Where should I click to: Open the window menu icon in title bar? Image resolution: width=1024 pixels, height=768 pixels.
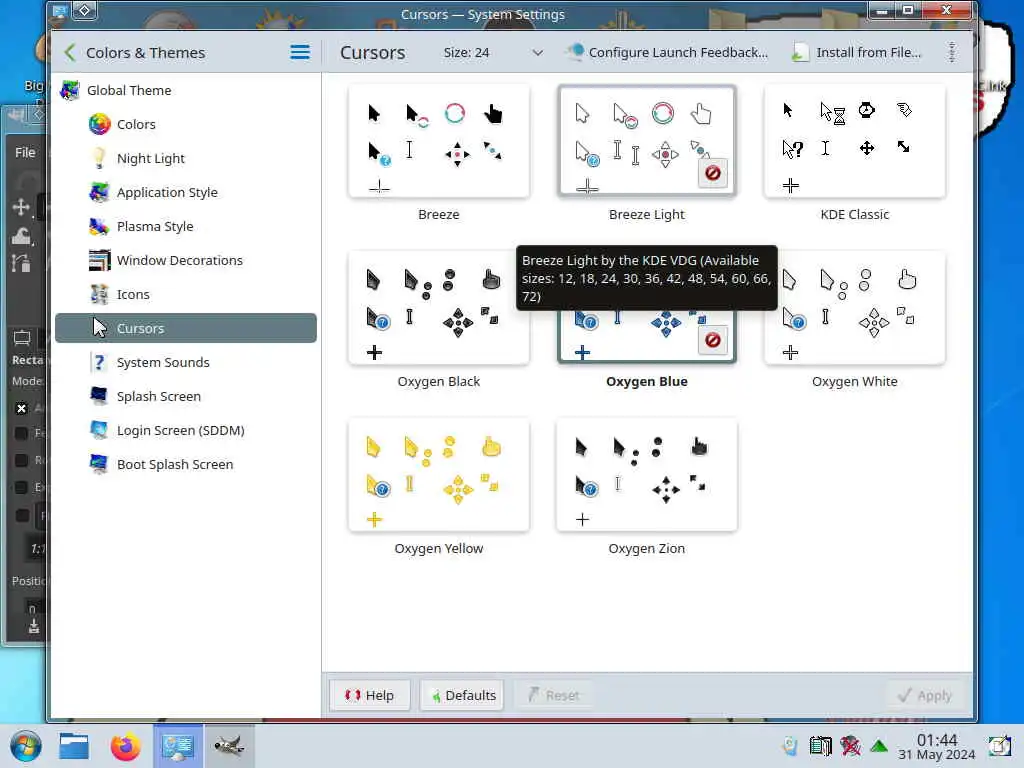[x=59, y=11]
